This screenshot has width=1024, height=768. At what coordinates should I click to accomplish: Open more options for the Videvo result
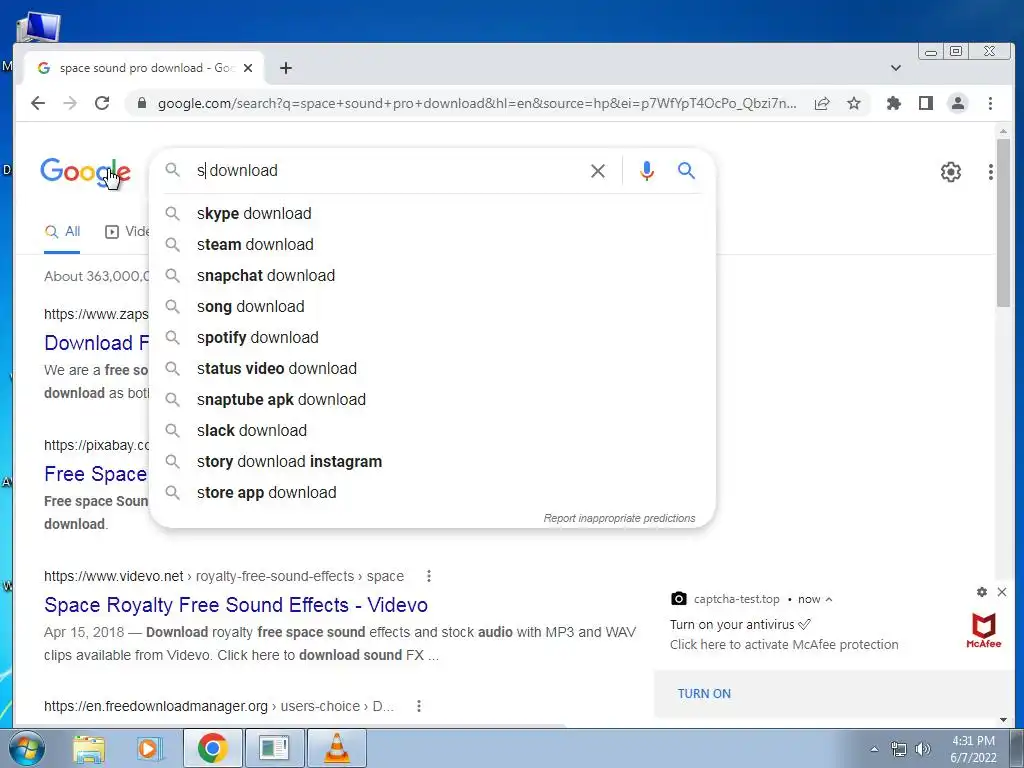coord(428,576)
